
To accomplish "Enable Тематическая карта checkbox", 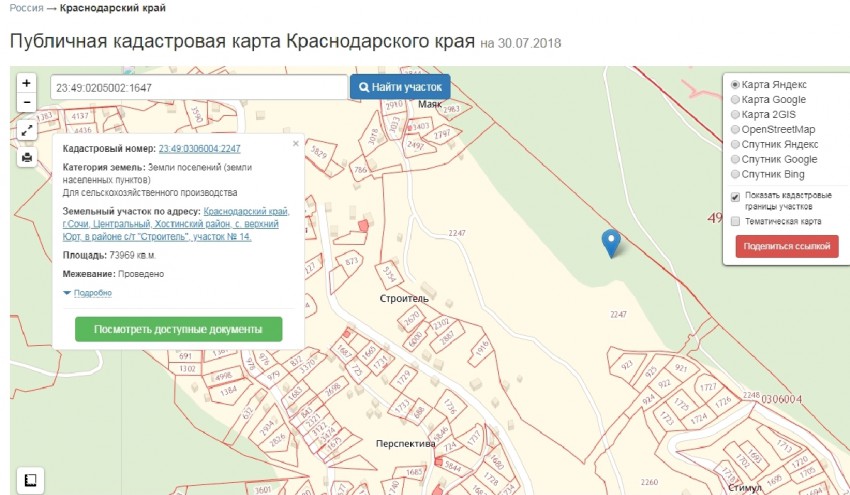I will tap(736, 221).
